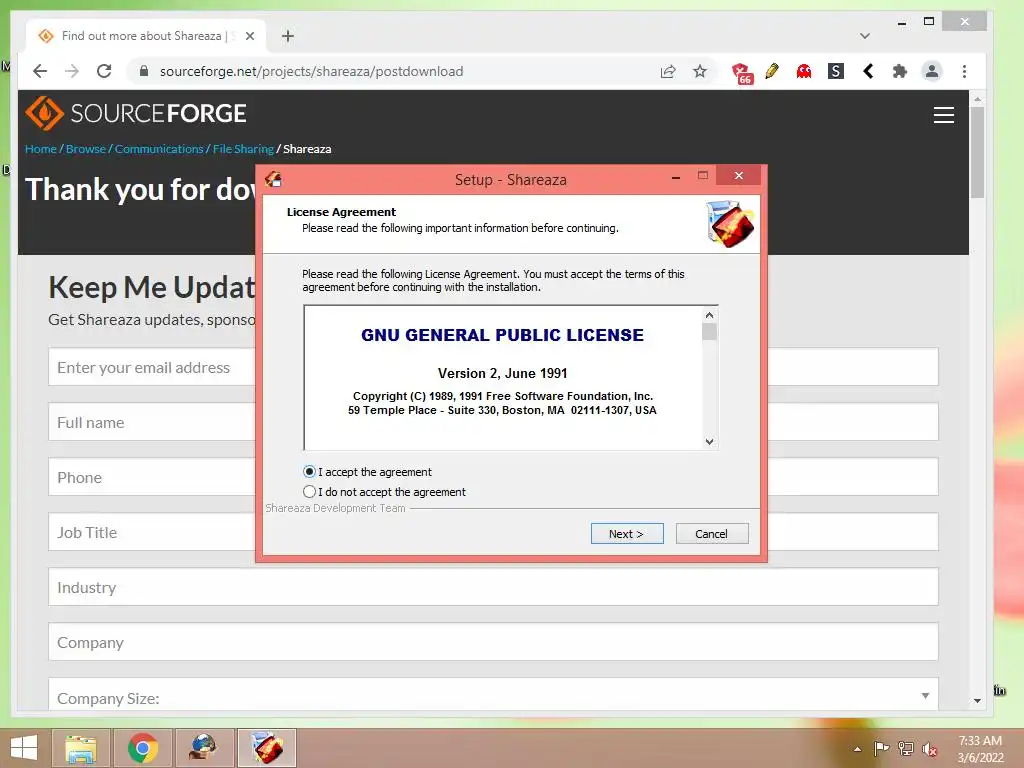The width and height of the screenshot is (1024, 768).
Task: Open the red extension with 66 badge
Action: [x=742, y=72]
